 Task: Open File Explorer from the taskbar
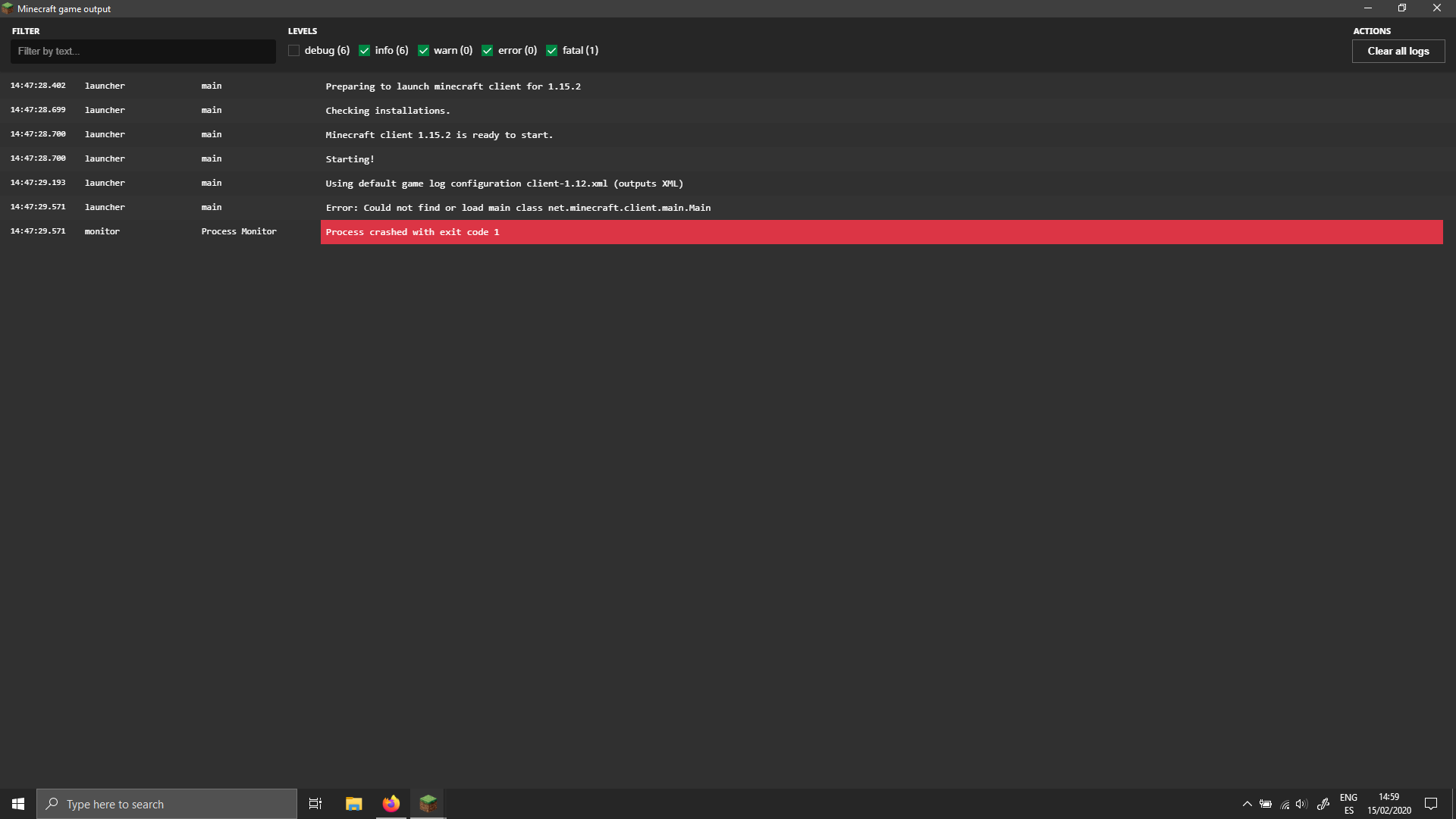point(353,804)
